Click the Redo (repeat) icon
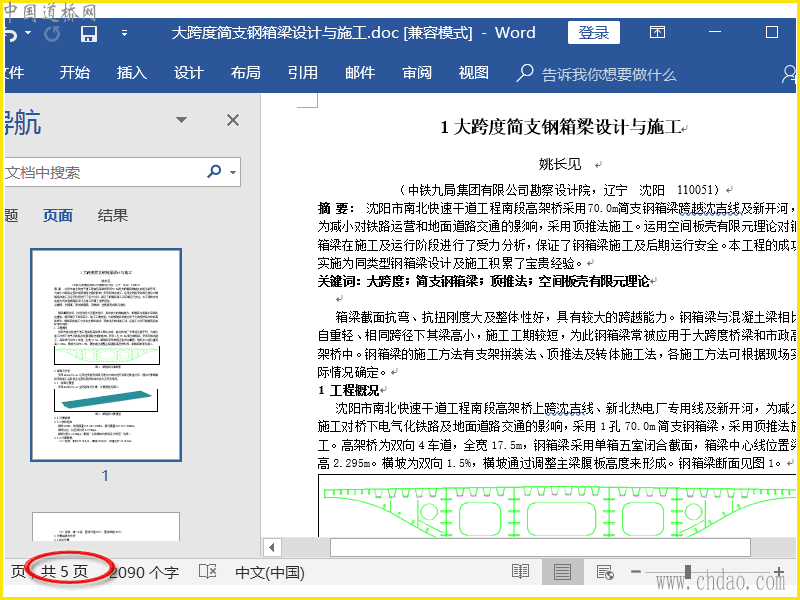The width and height of the screenshot is (800, 600). 52,34
